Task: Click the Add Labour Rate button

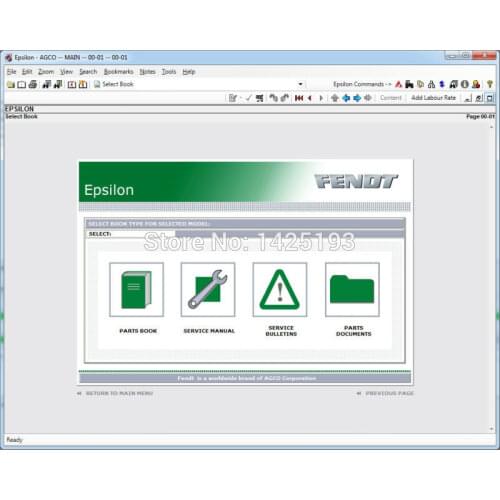Action: click(x=433, y=98)
